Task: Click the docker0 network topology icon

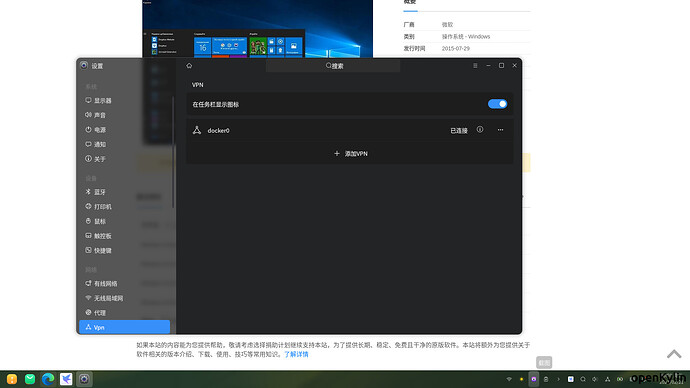Action: tap(197, 130)
